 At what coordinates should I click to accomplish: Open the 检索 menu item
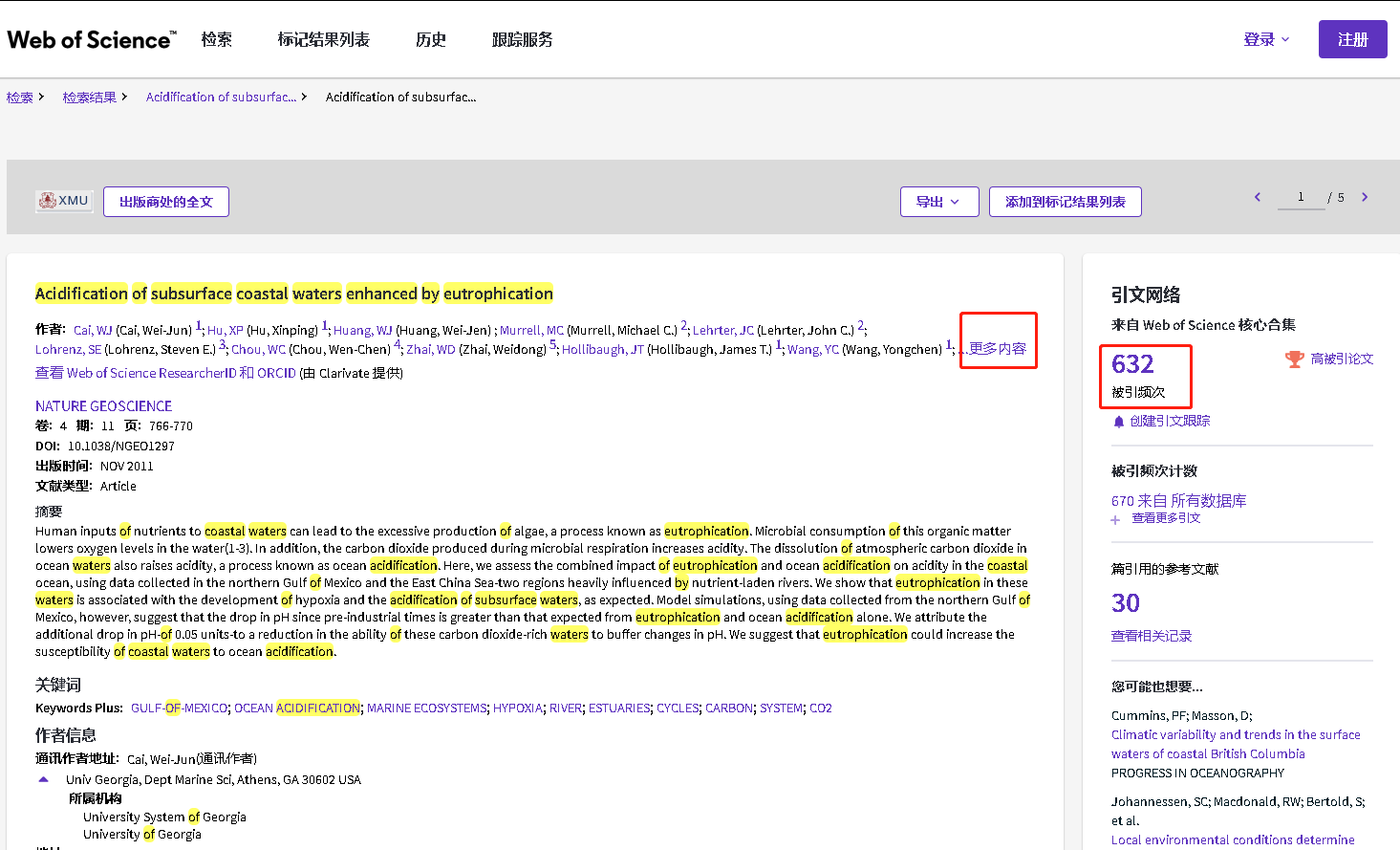coord(217,39)
